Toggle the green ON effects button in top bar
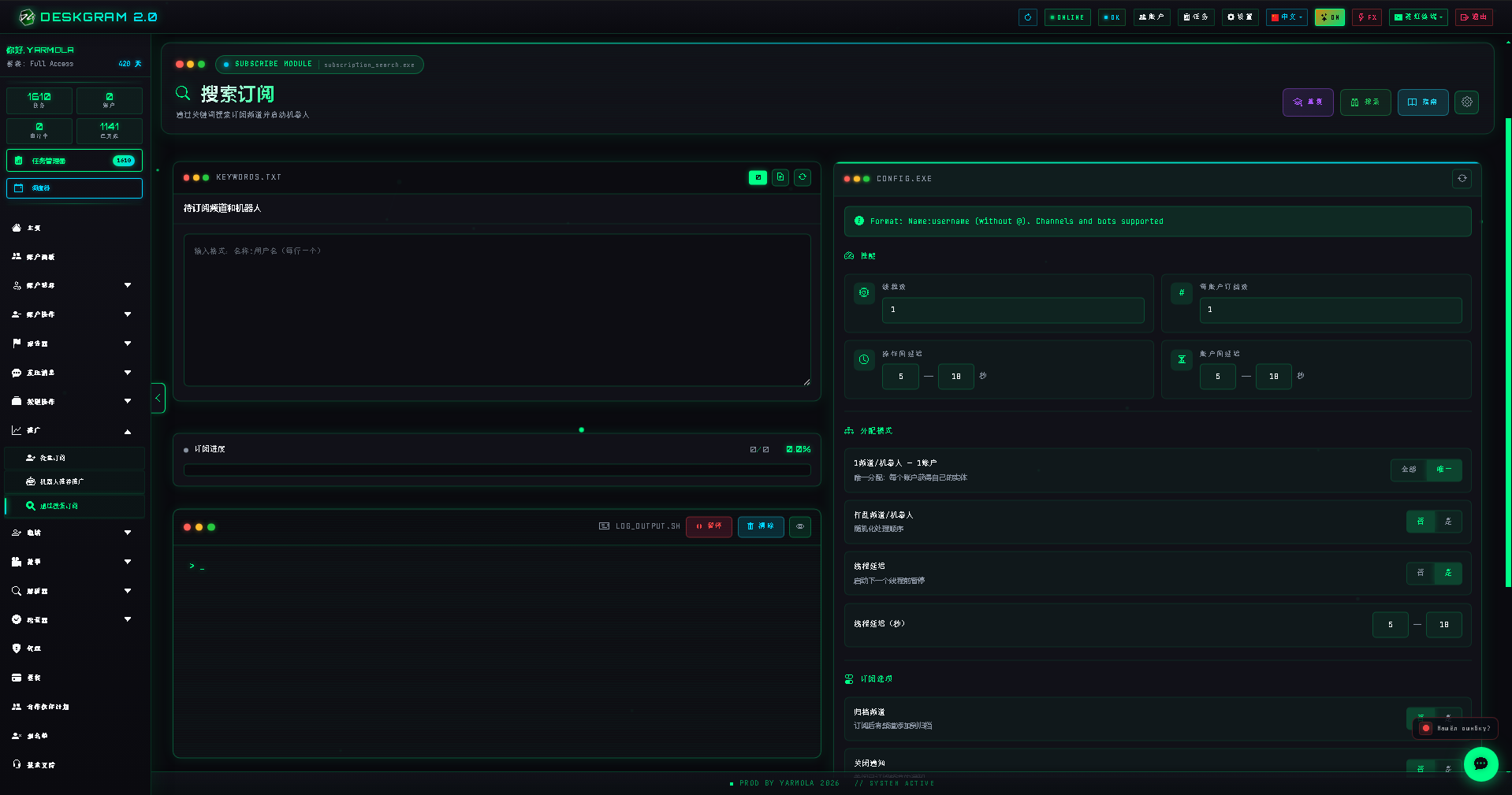This screenshot has height=795, width=1512. point(1329,17)
